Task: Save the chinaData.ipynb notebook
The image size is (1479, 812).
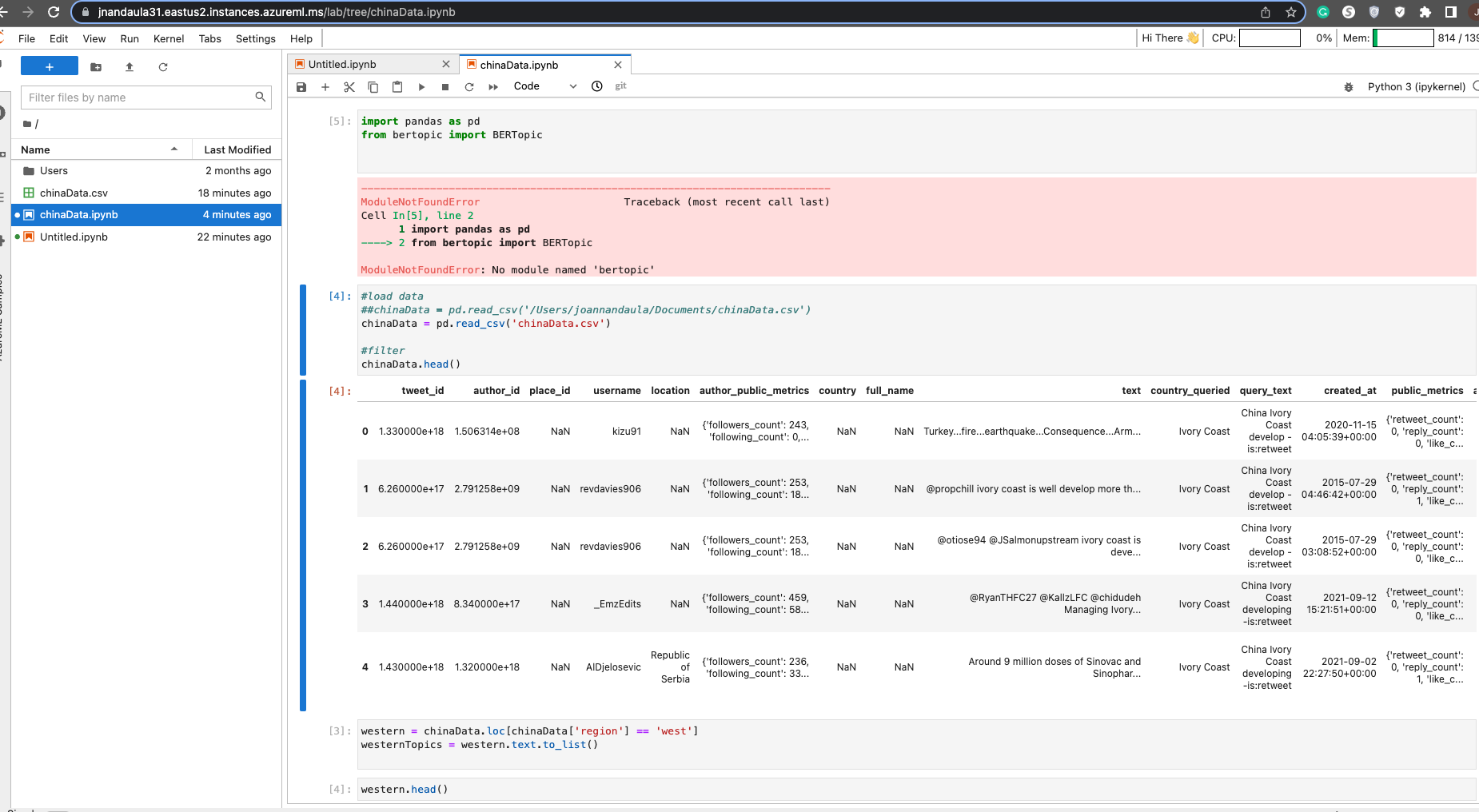Action: (x=301, y=86)
